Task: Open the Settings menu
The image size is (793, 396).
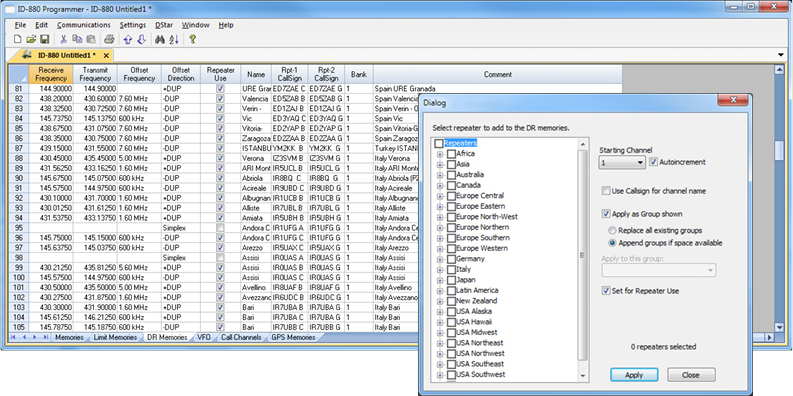Action: pyautogui.click(x=133, y=25)
